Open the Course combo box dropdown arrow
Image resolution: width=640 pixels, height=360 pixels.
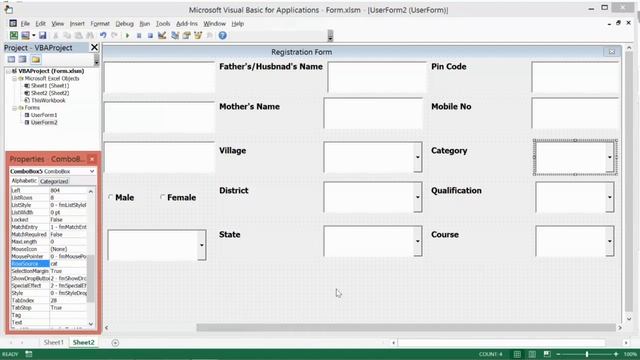click(609, 241)
